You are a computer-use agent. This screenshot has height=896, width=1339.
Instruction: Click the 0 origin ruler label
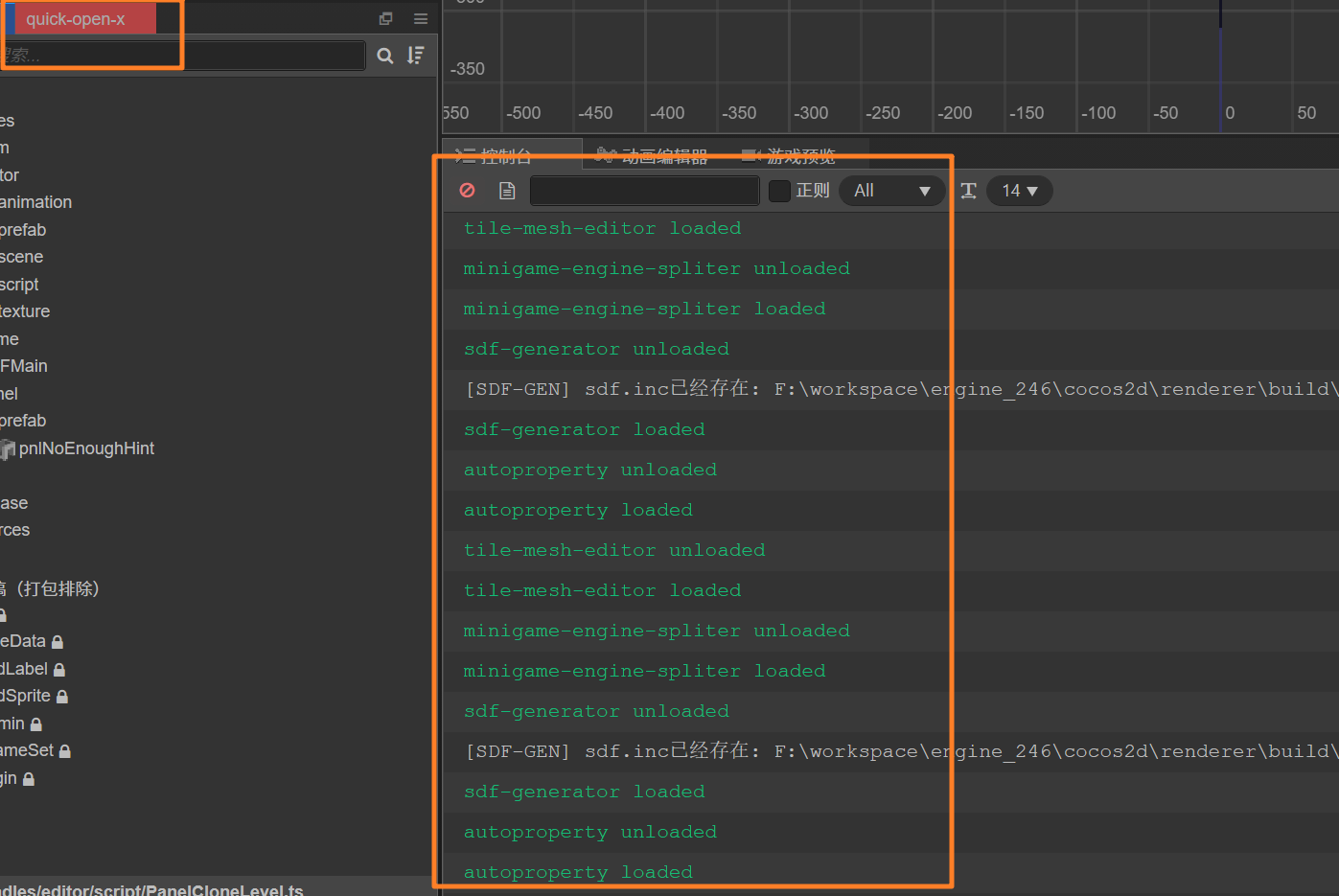coord(1230,113)
